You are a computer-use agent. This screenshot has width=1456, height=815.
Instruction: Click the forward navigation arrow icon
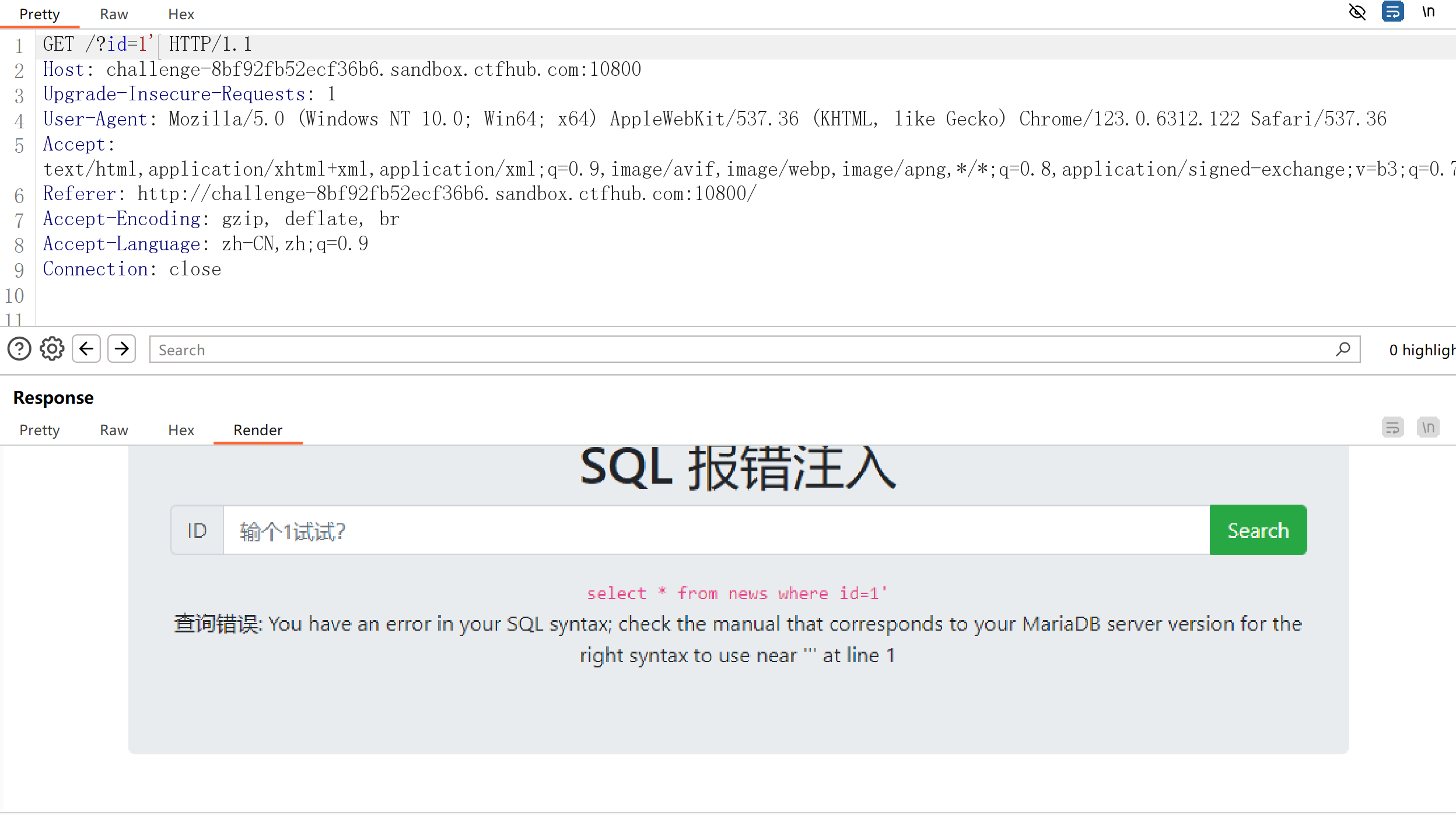click(x=121, y=349)
